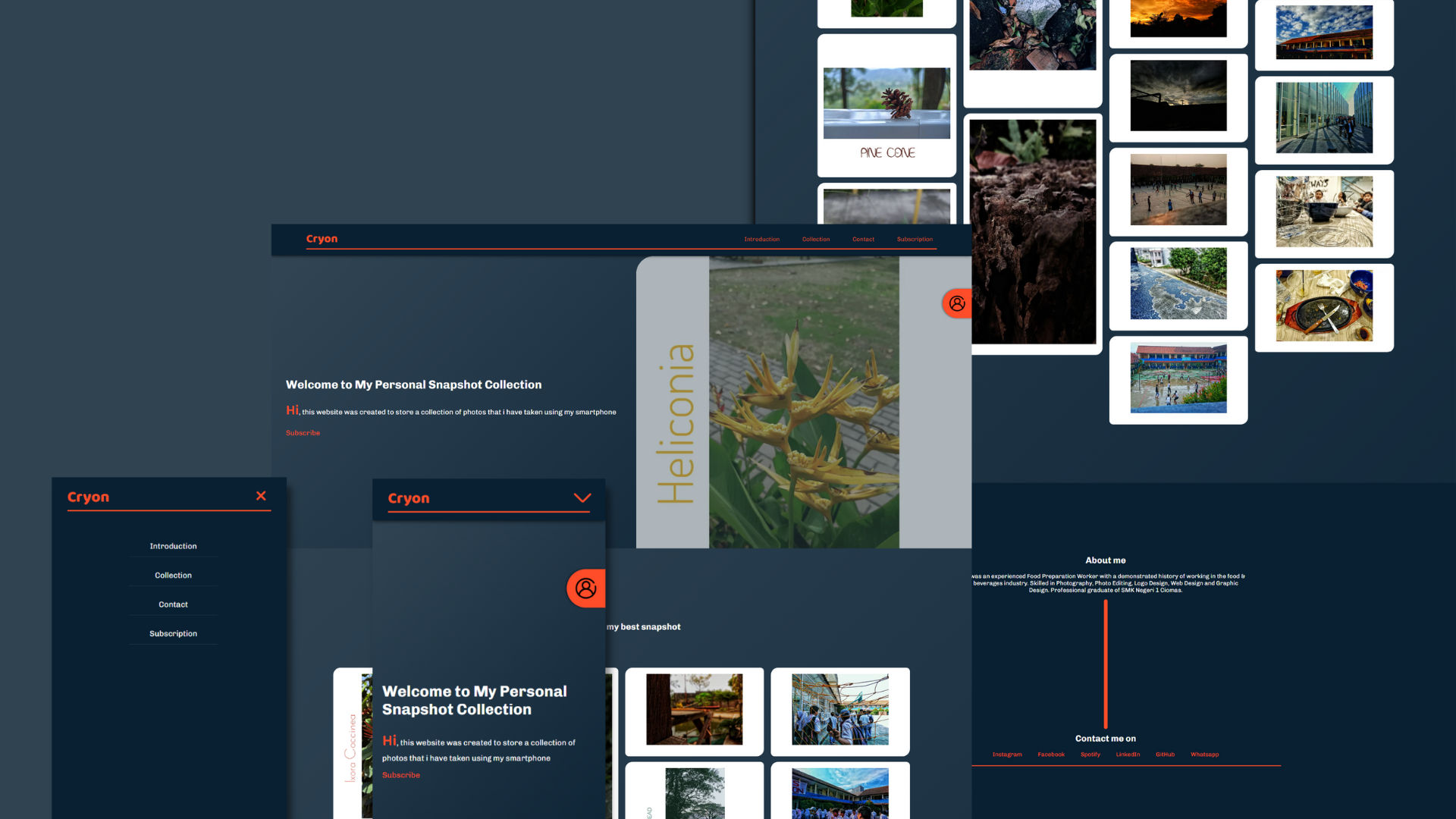Image resolution: width=1456 pixels, height=819 pixels.
Task: Choose Subscription in the open mobile menu
Action: [x=173, y=634]
